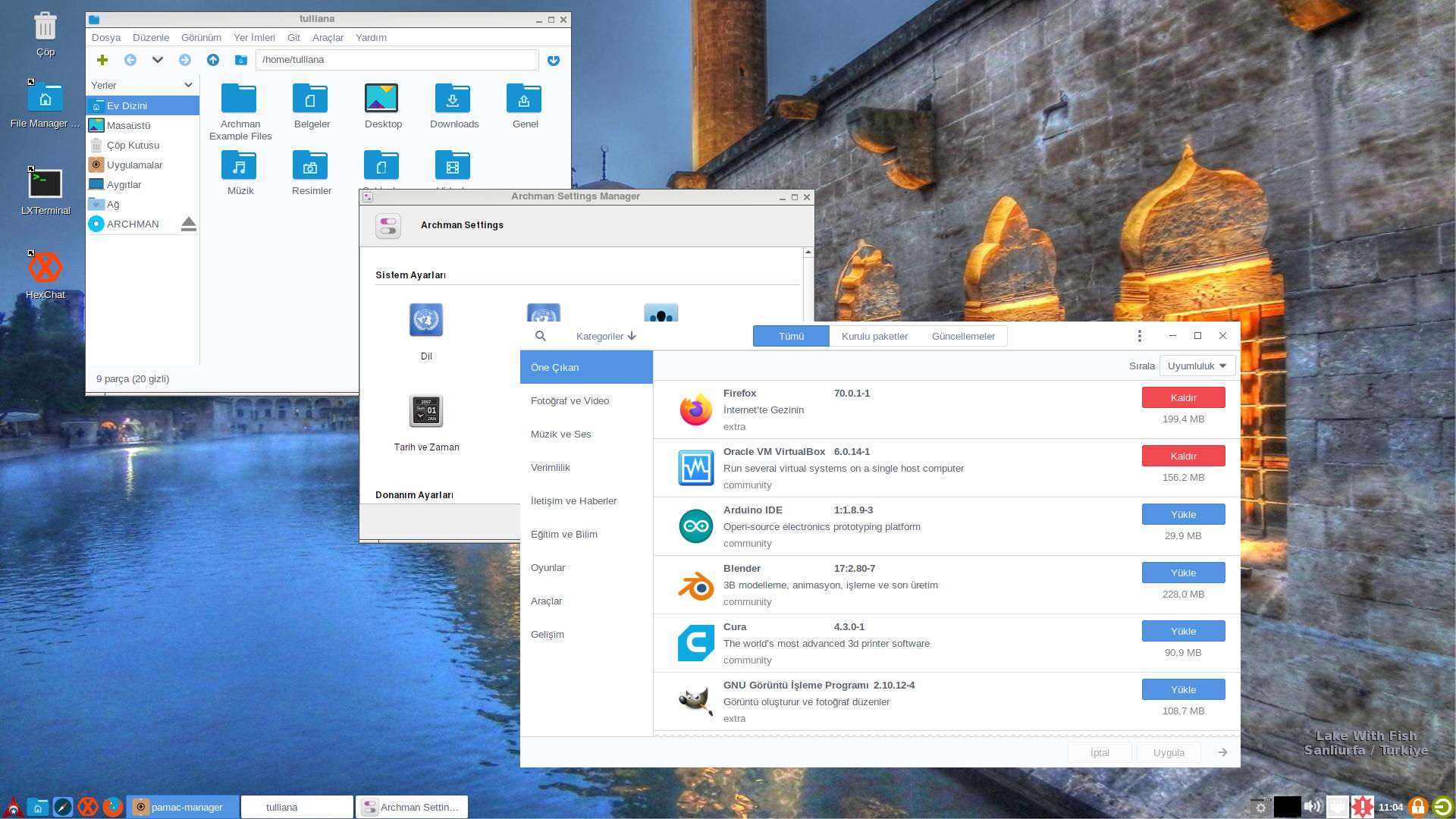Viewport: 1456px width, 819px height.
Task: Switch to the Kurulu paketler tab
Action: (x=874, y=336)
